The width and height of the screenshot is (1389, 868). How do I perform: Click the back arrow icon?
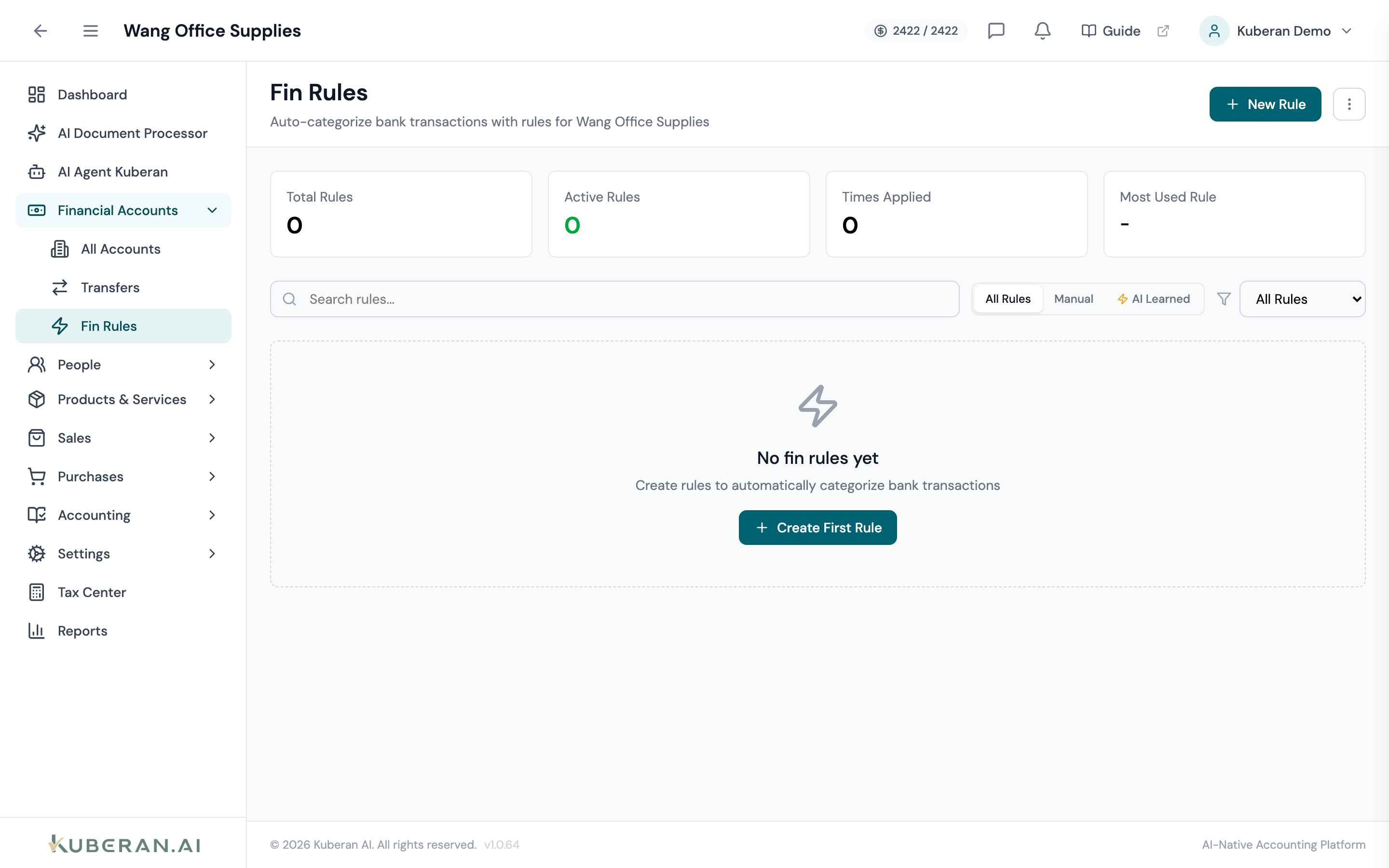coord(40,31)
